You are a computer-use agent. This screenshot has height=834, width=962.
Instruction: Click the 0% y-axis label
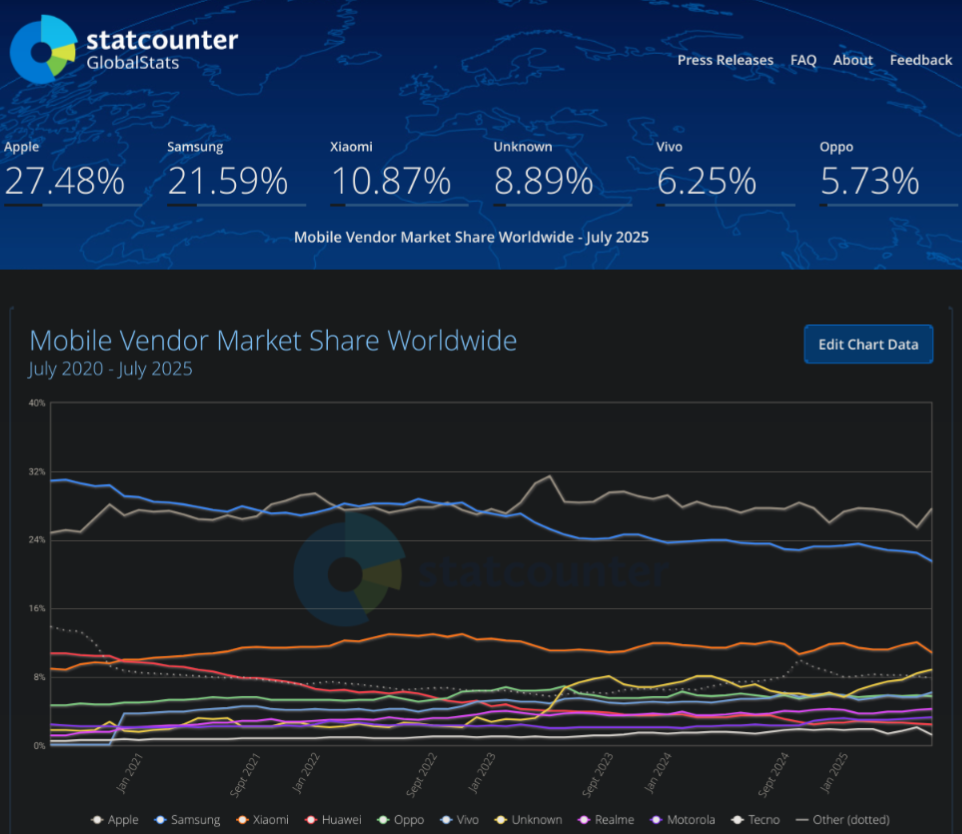click(x=39, y=746)
